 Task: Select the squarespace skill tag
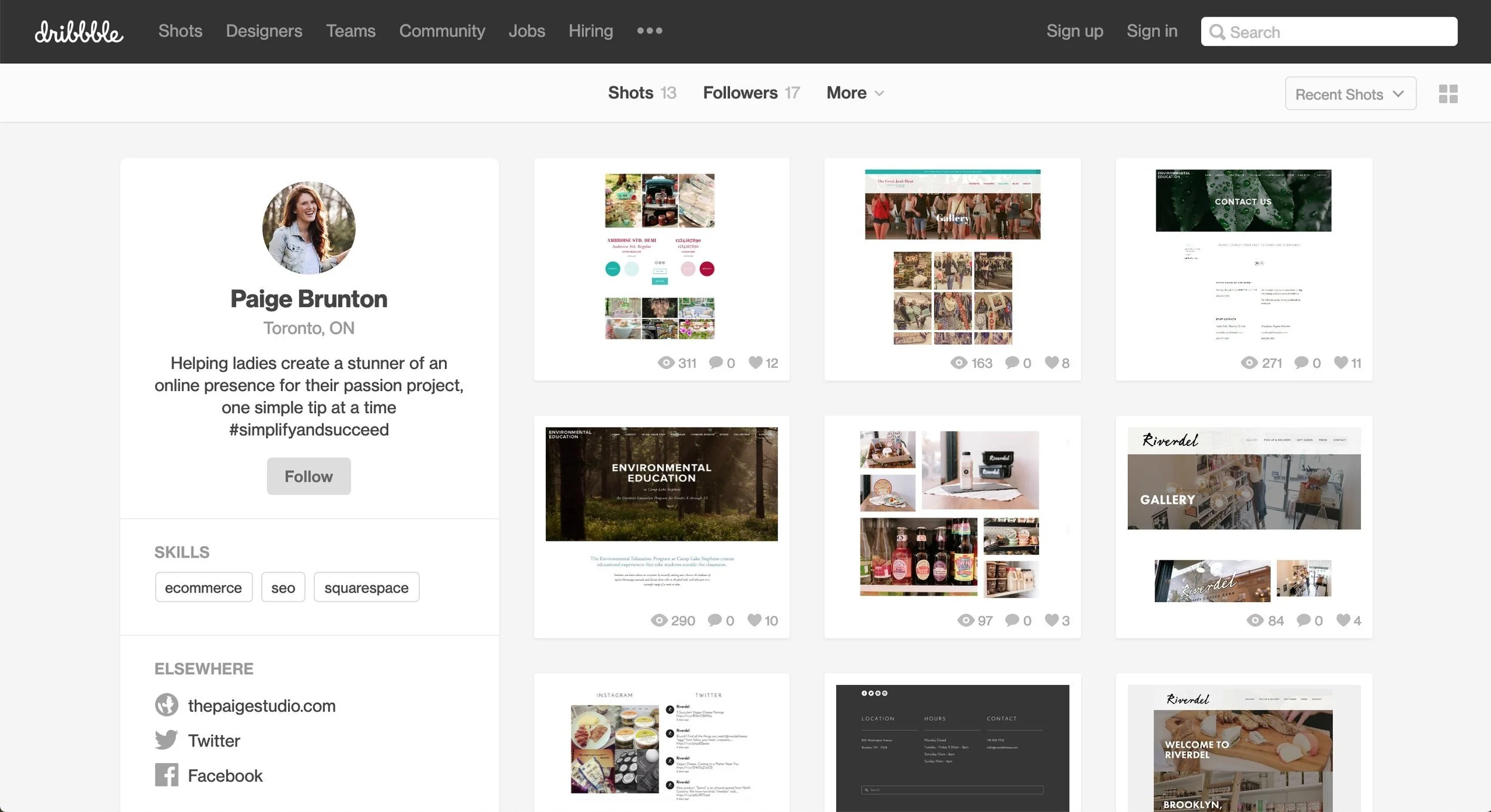coord(366,587)
